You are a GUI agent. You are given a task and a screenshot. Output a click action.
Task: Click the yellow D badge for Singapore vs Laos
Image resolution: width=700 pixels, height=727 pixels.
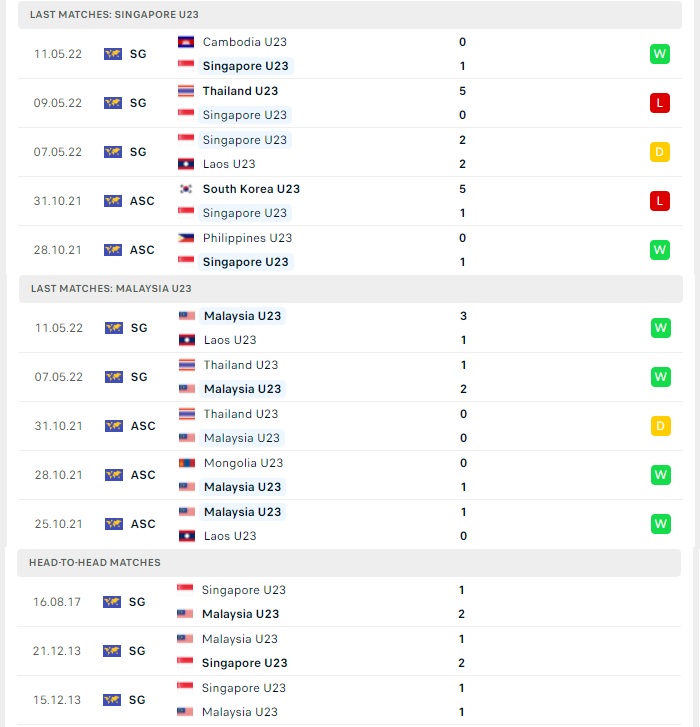tap(660, 152)
